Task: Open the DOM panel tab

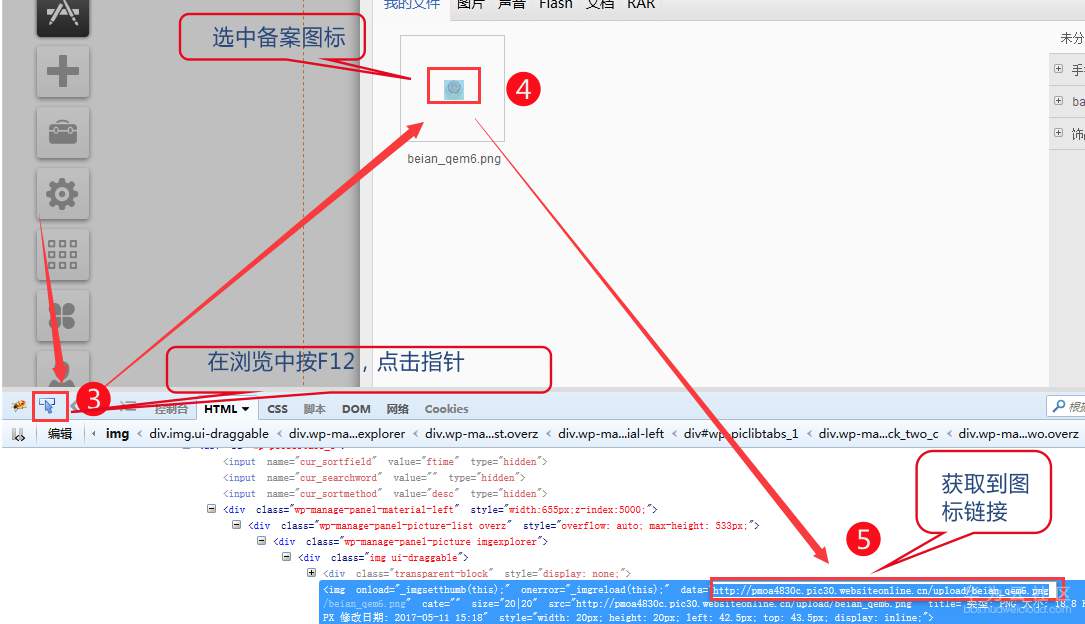Action: 356,409
